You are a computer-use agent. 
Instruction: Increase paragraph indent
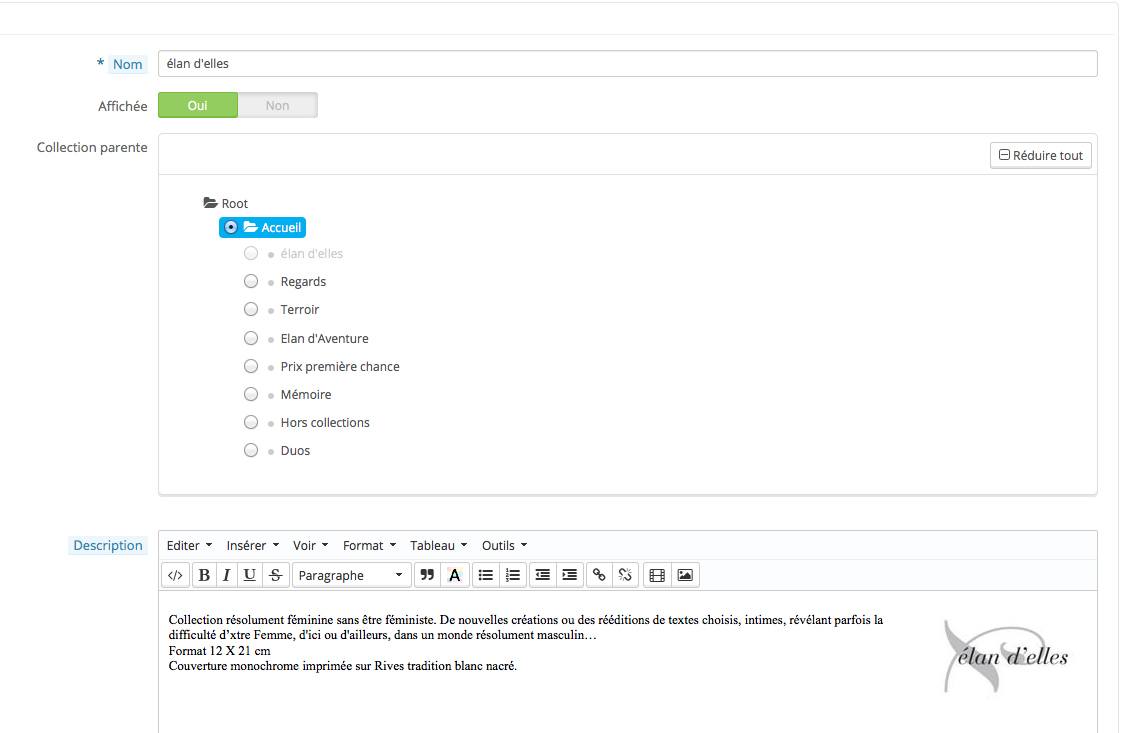coord(570,575)
